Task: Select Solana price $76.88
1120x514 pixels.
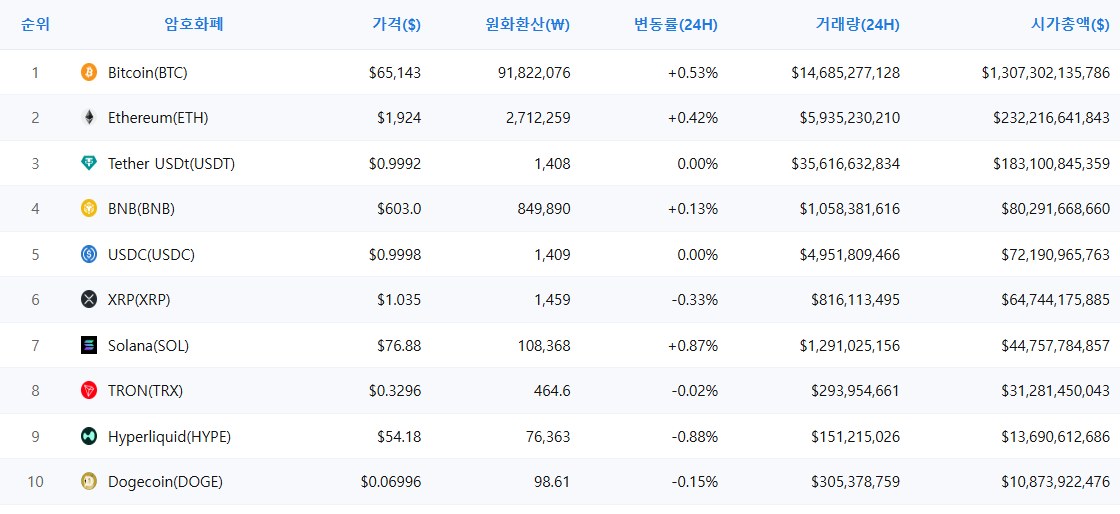Action: tap(399, 346)
